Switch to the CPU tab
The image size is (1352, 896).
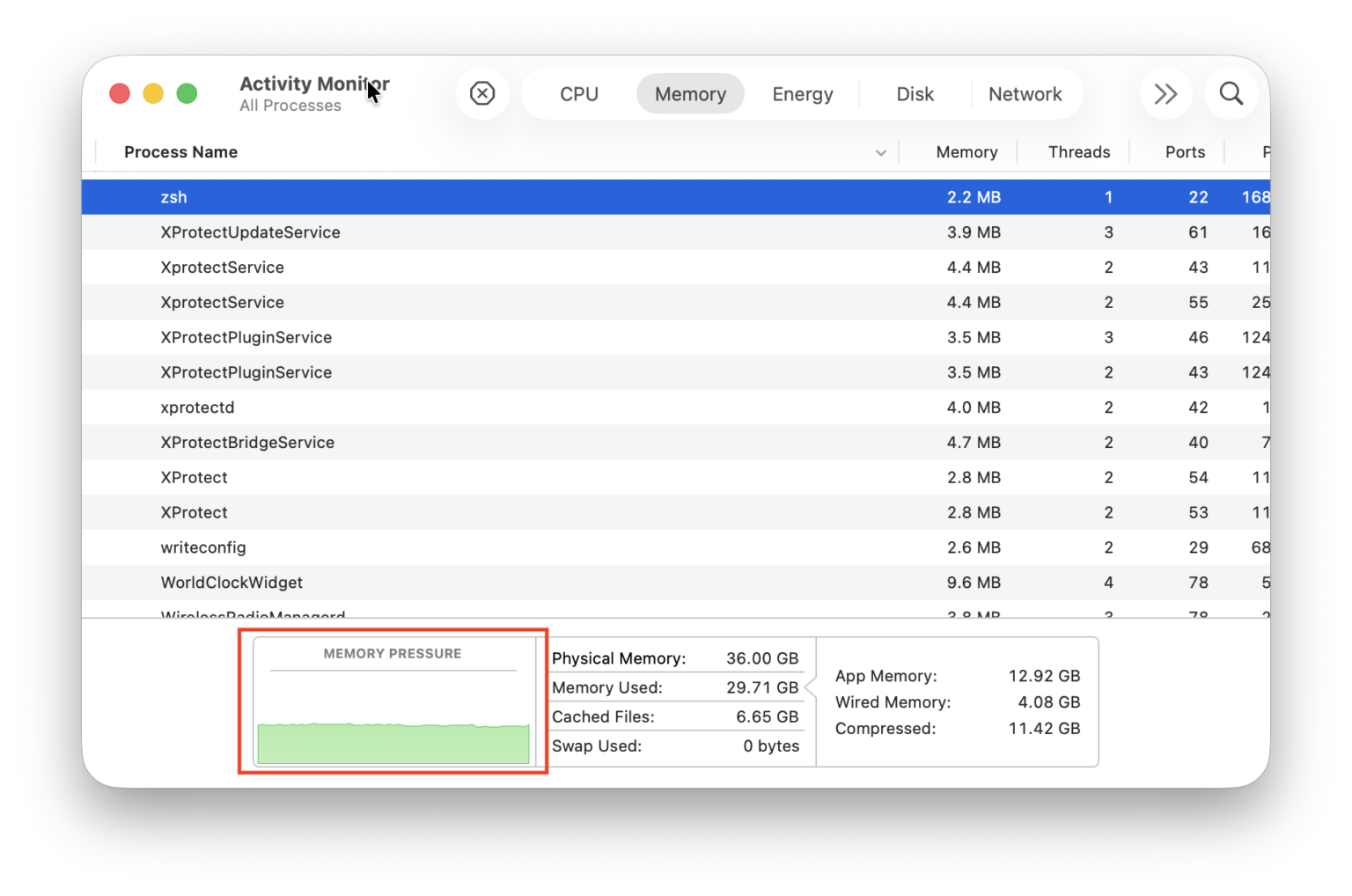(x=579, y=94)
